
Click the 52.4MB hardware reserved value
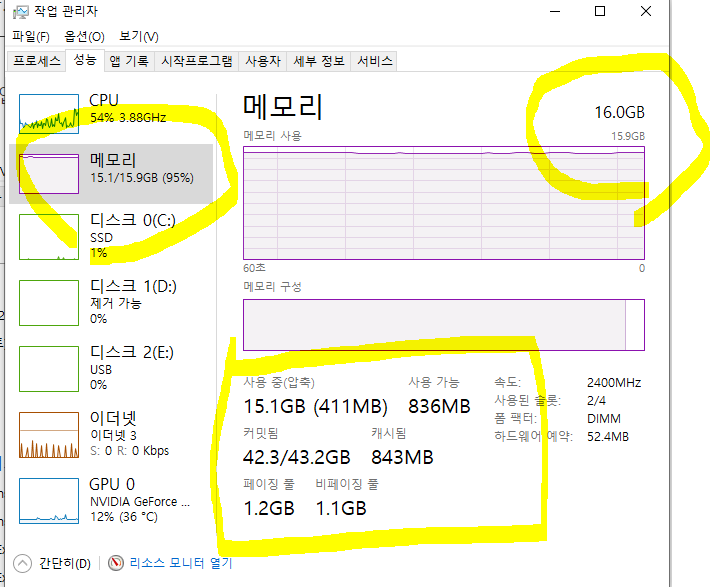[x=608, y=437]
